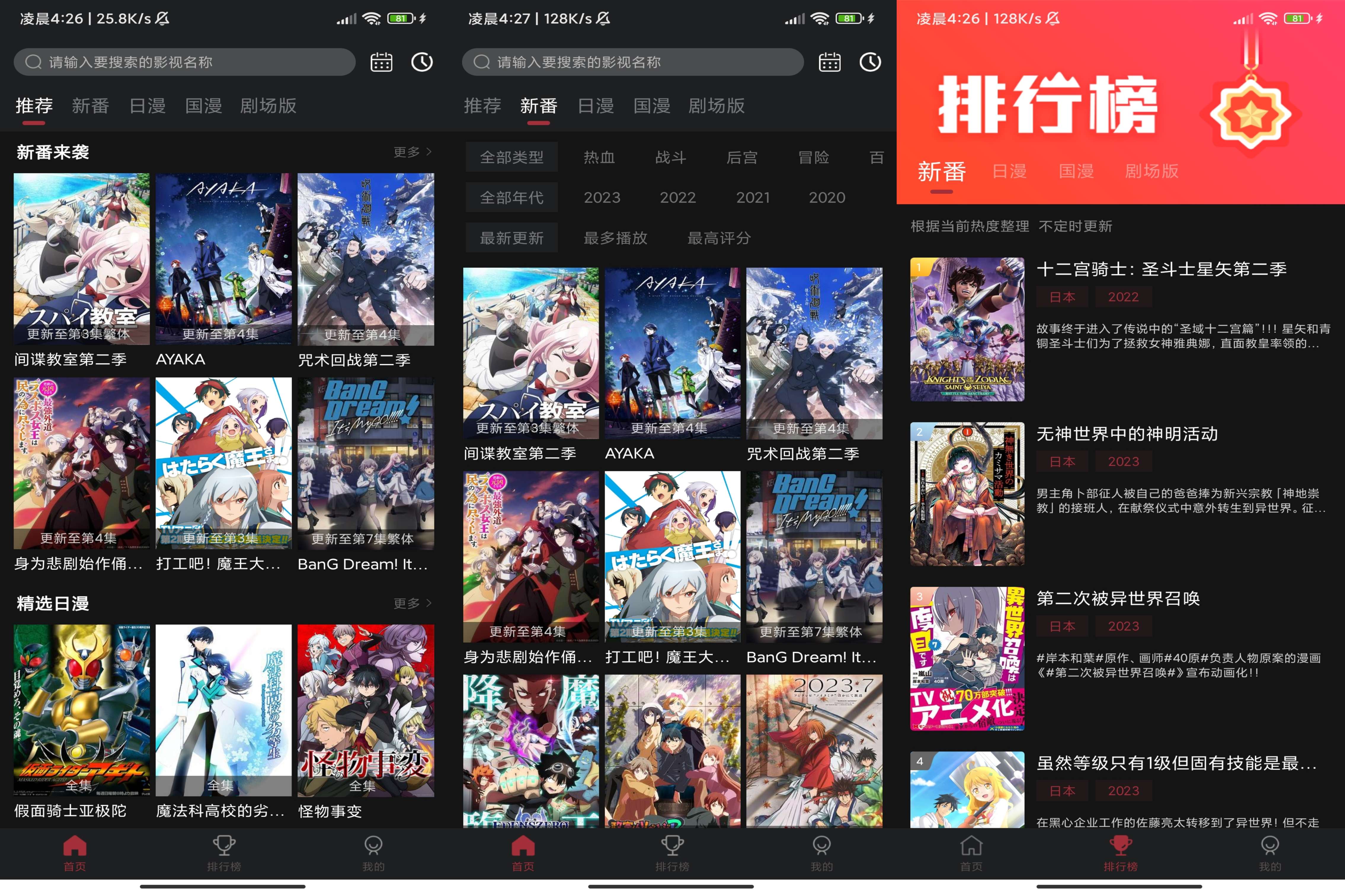1345x896 pixels.
Task: Filter by 后宫 genre
Action: tap(742, 157)
